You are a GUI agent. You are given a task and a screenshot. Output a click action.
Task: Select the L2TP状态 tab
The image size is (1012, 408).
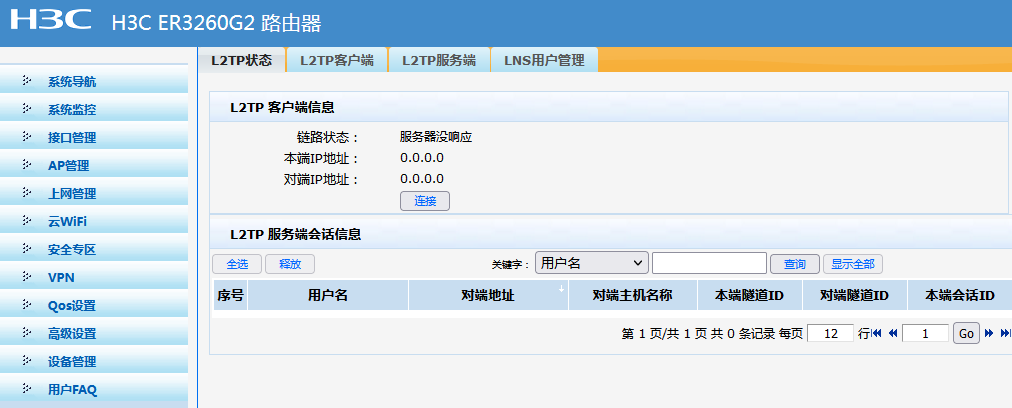tap(241, 60)
